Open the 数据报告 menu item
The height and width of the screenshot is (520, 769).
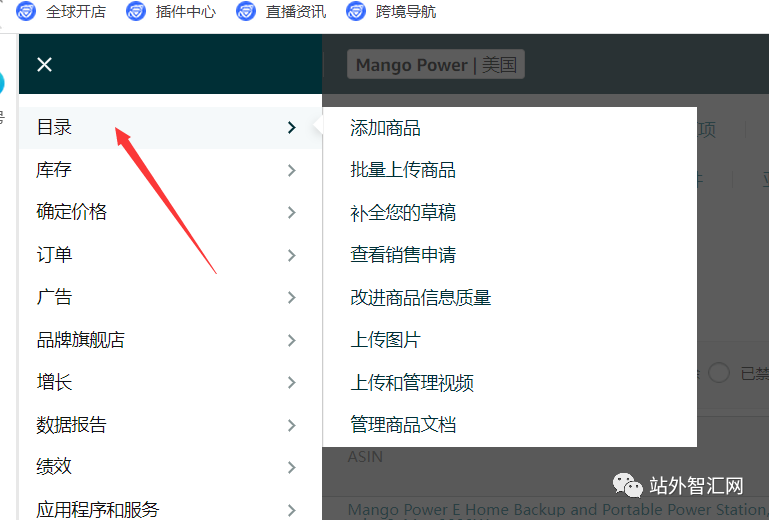[170, 425]
